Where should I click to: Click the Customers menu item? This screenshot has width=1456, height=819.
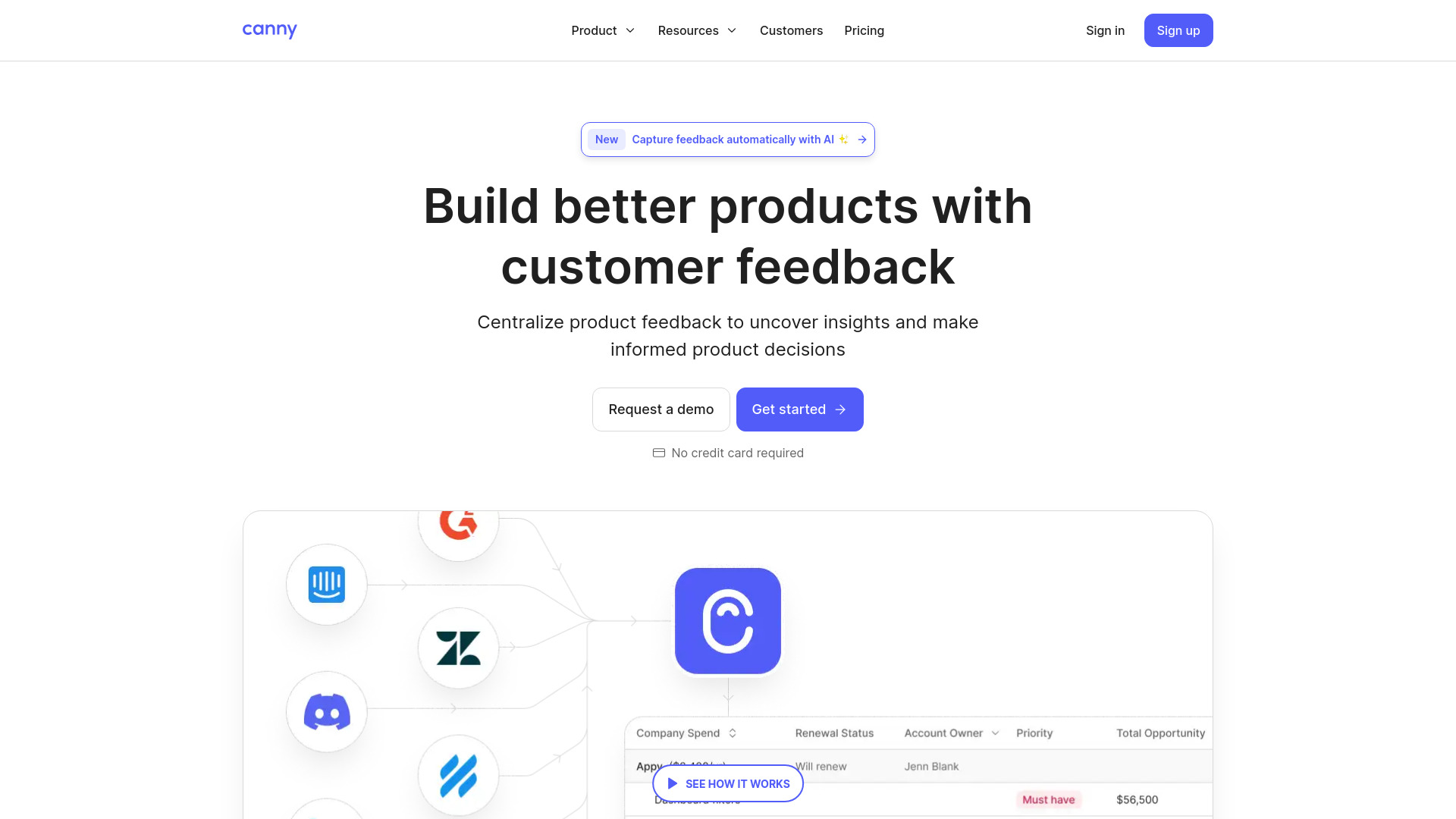[791, 30]
